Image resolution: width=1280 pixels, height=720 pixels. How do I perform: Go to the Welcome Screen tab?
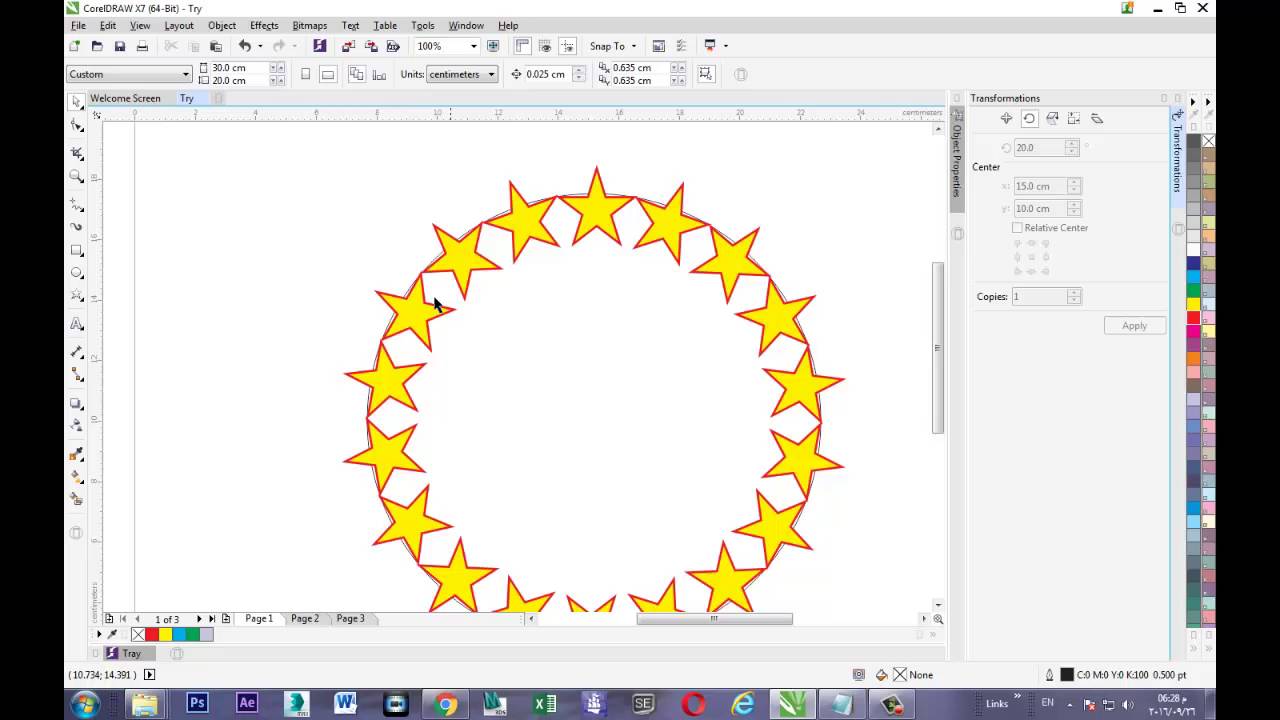click(x=125, y=98)
